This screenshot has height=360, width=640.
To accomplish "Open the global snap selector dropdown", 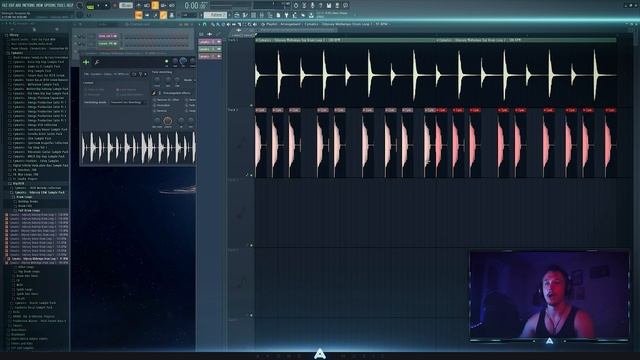I will [189, 15].
